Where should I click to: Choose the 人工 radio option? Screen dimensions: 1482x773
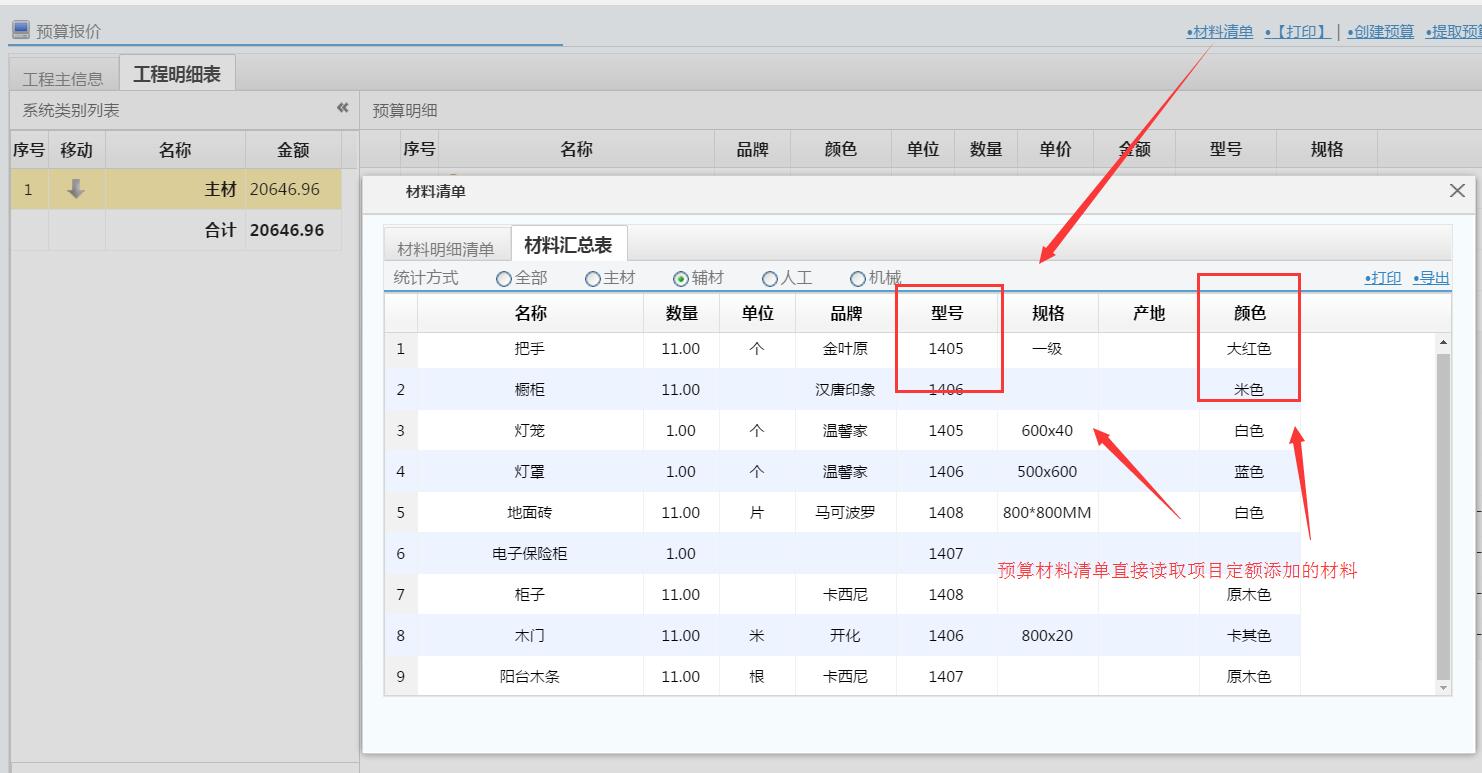click(769, 279)
